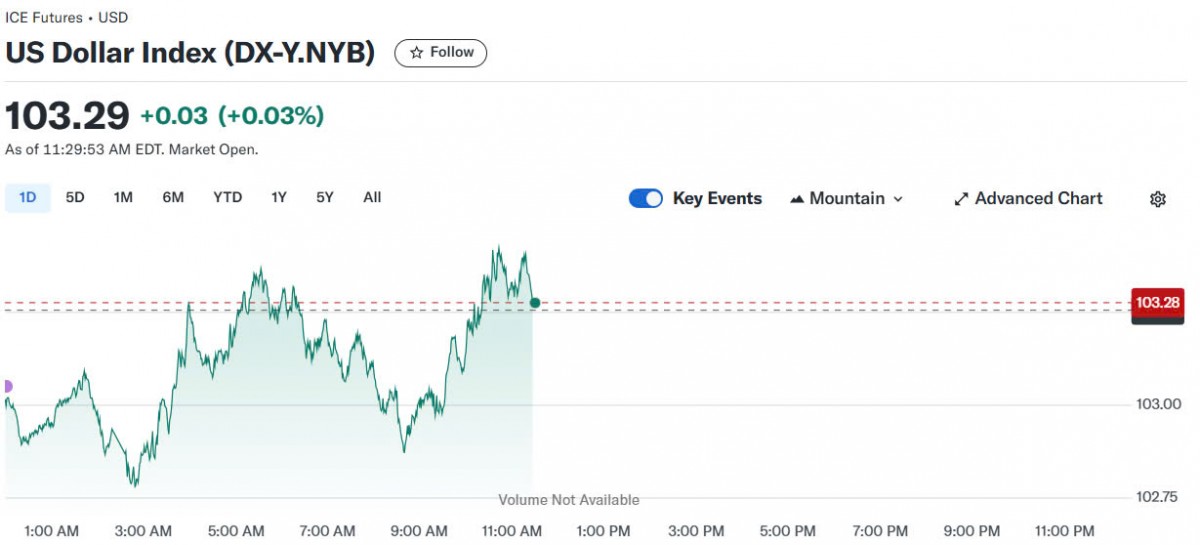The image size is (1200, 545).
Task: Click the Mountain chart type icon
Action: coord(797,199)
